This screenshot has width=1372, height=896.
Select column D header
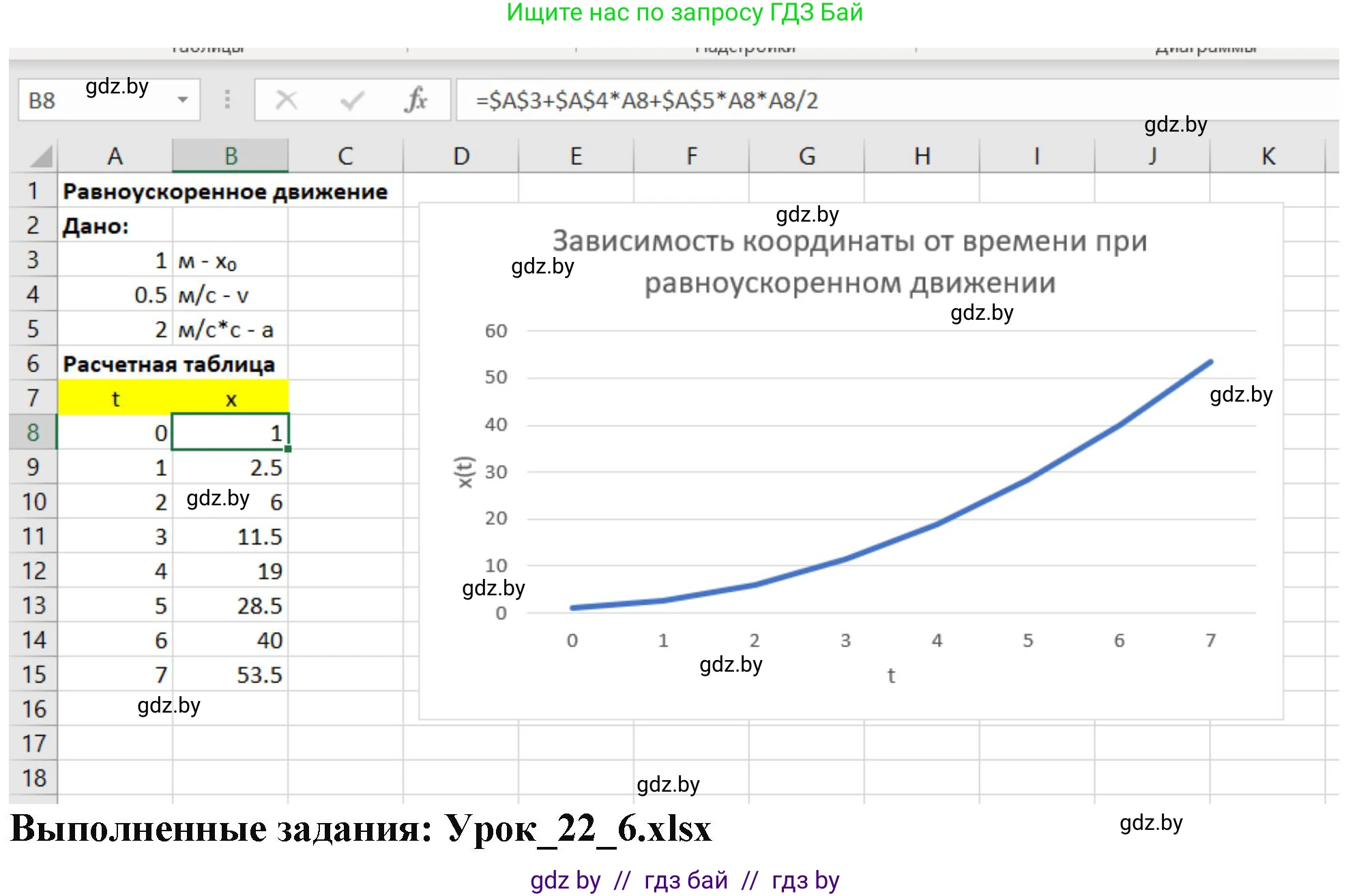click(x=461, y=156)
